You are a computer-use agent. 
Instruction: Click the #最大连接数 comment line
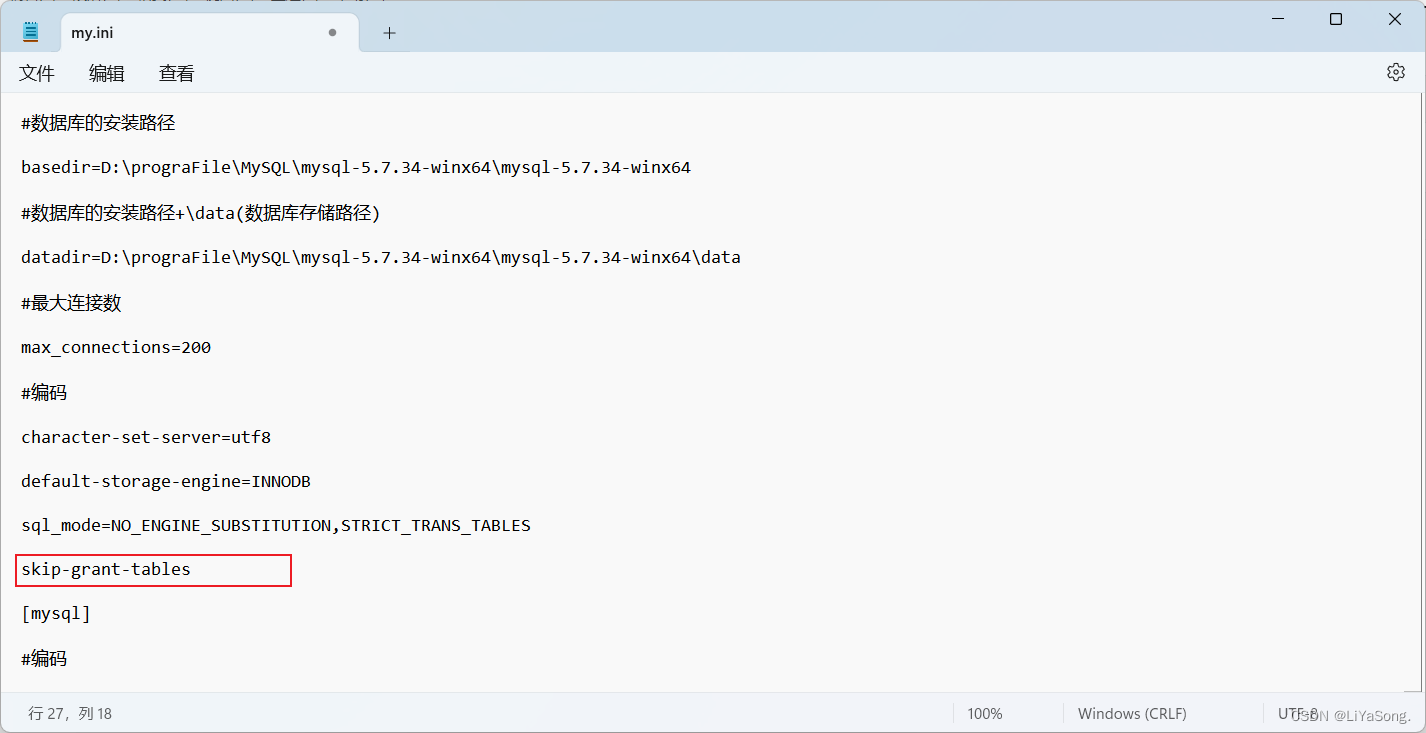tap(71, 302)
